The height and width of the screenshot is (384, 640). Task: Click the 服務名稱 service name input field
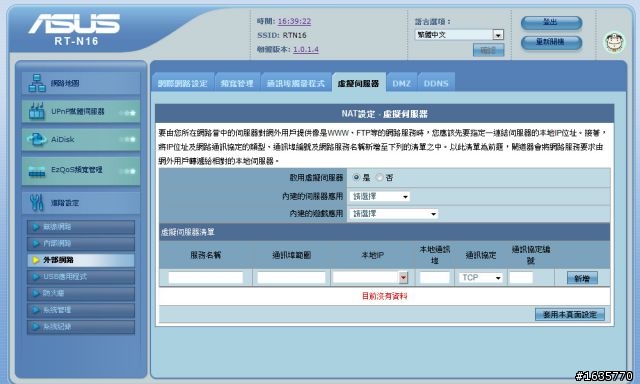tap(206, 277)
